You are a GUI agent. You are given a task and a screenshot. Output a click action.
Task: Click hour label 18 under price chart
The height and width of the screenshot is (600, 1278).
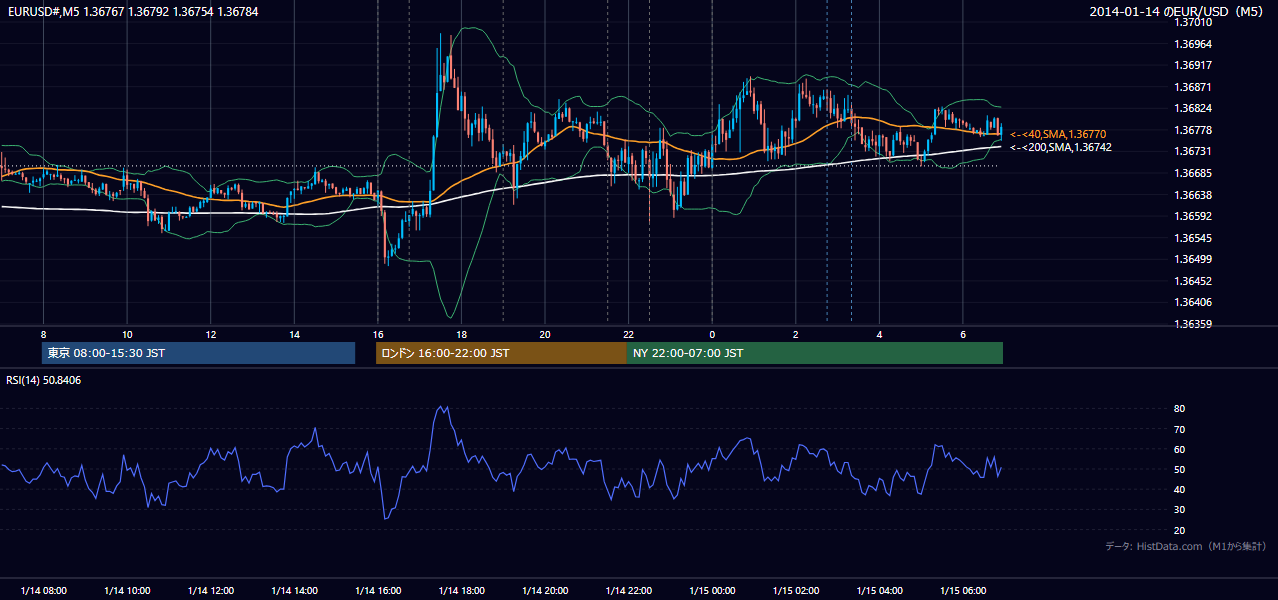click(x=461, y=334)
